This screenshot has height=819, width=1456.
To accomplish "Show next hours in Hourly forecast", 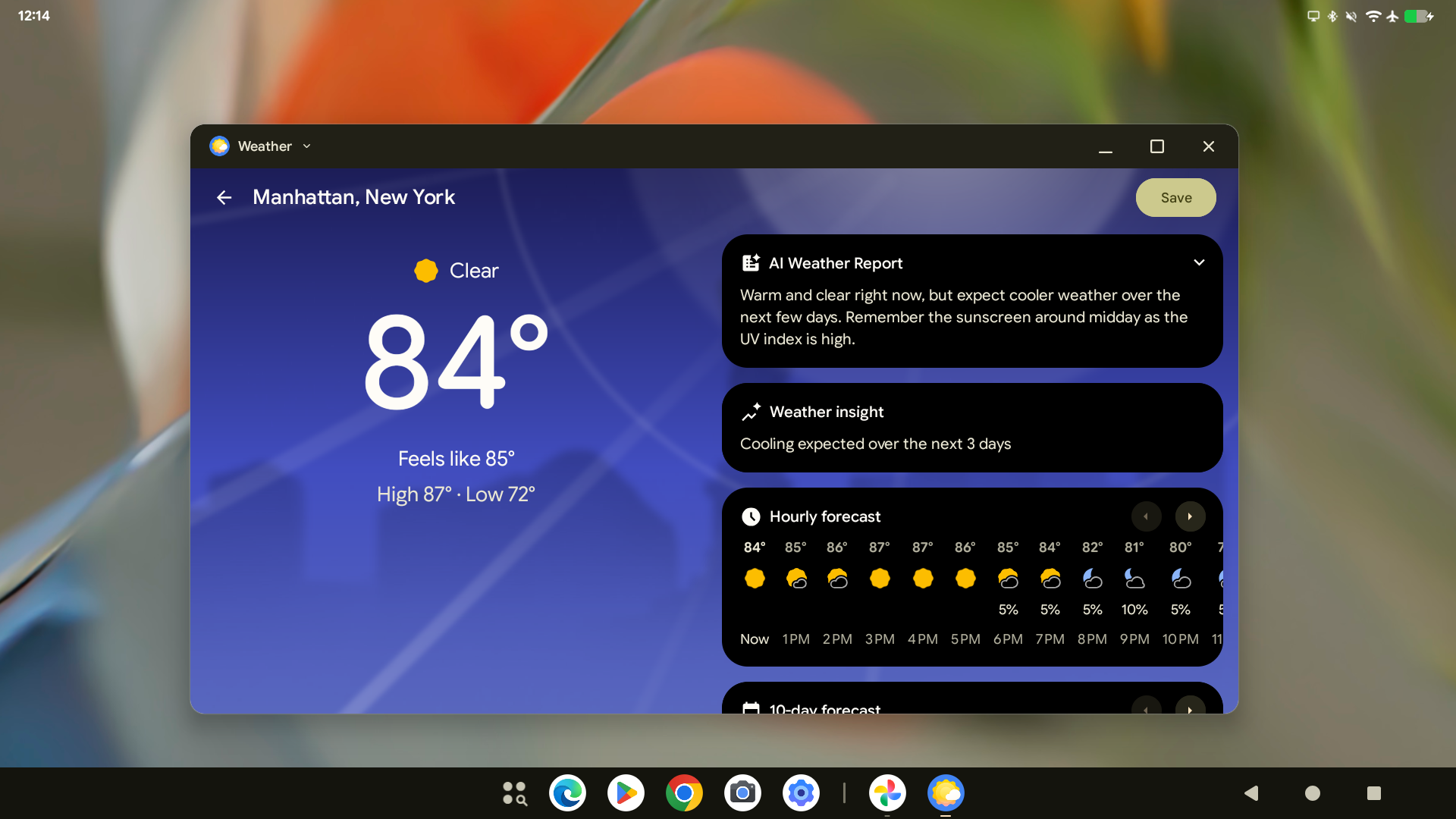I will click(1190, 516).
